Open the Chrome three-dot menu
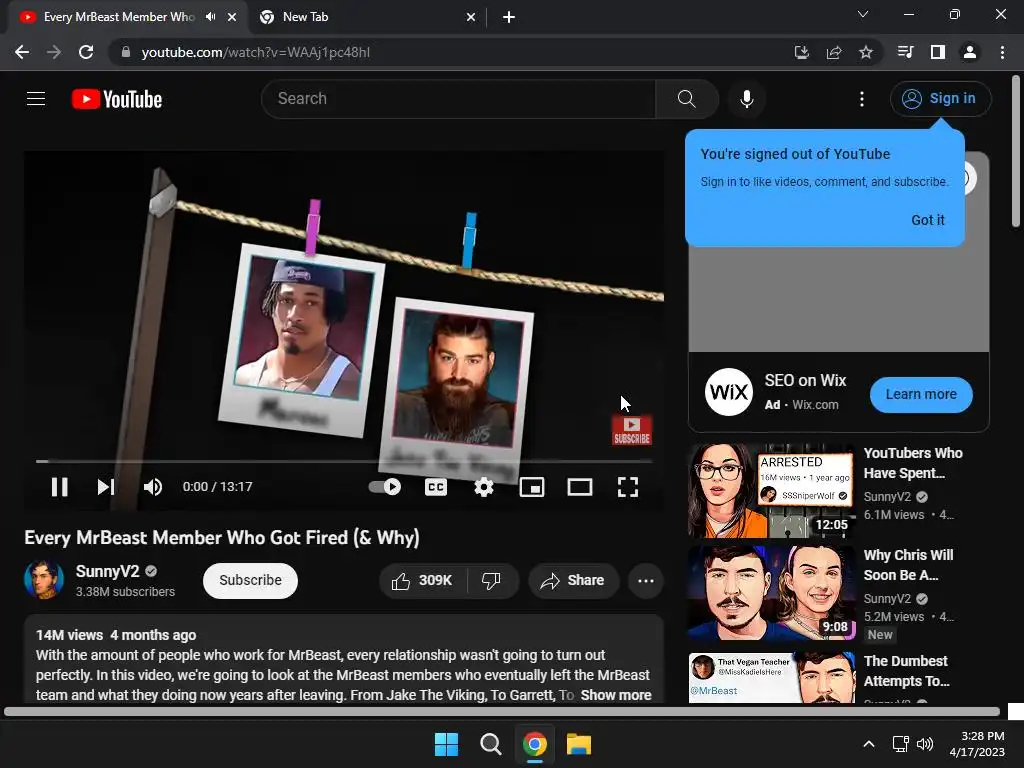Screen dimensions: 1024x768 click(1002, 52)
